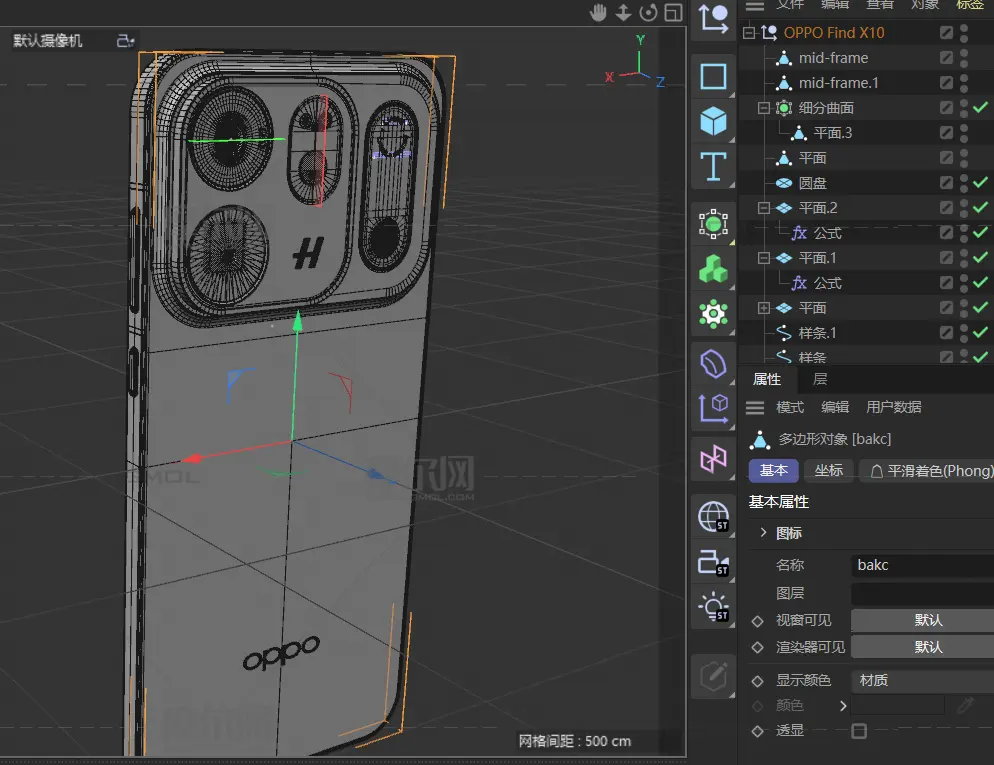994x765 pixels.
Task: Open the 文件 menu in Object Manager
Action: point(790,5)
